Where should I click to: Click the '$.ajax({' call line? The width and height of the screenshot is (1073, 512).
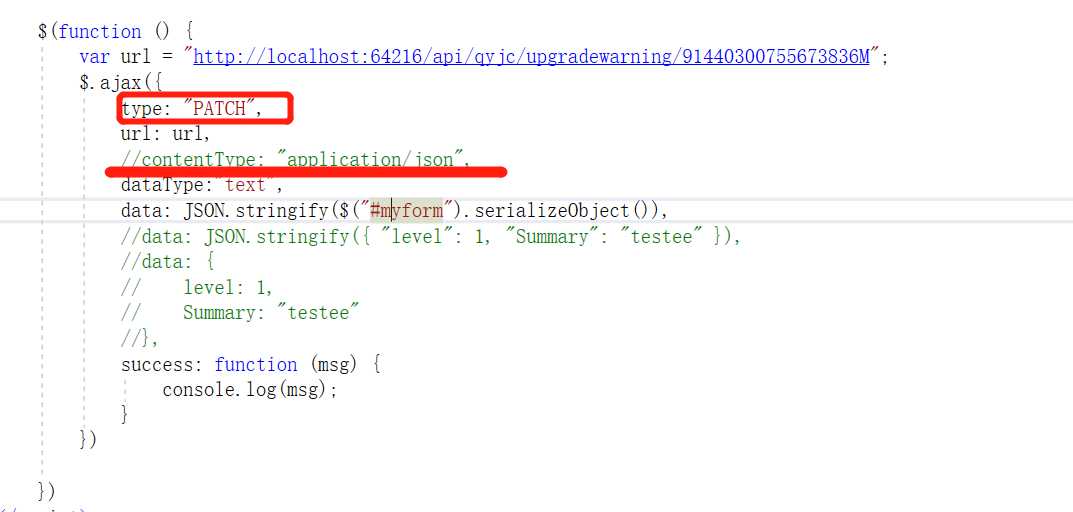(x=120, y=83)
